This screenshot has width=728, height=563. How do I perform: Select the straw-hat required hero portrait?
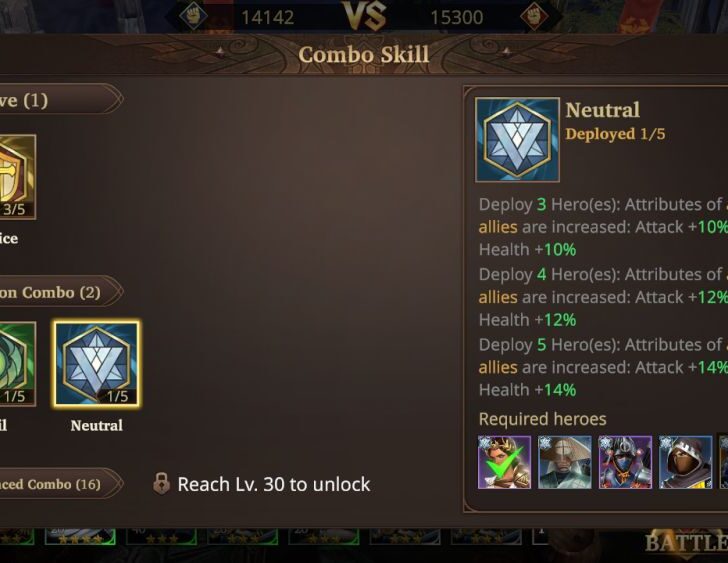(565, 462)
